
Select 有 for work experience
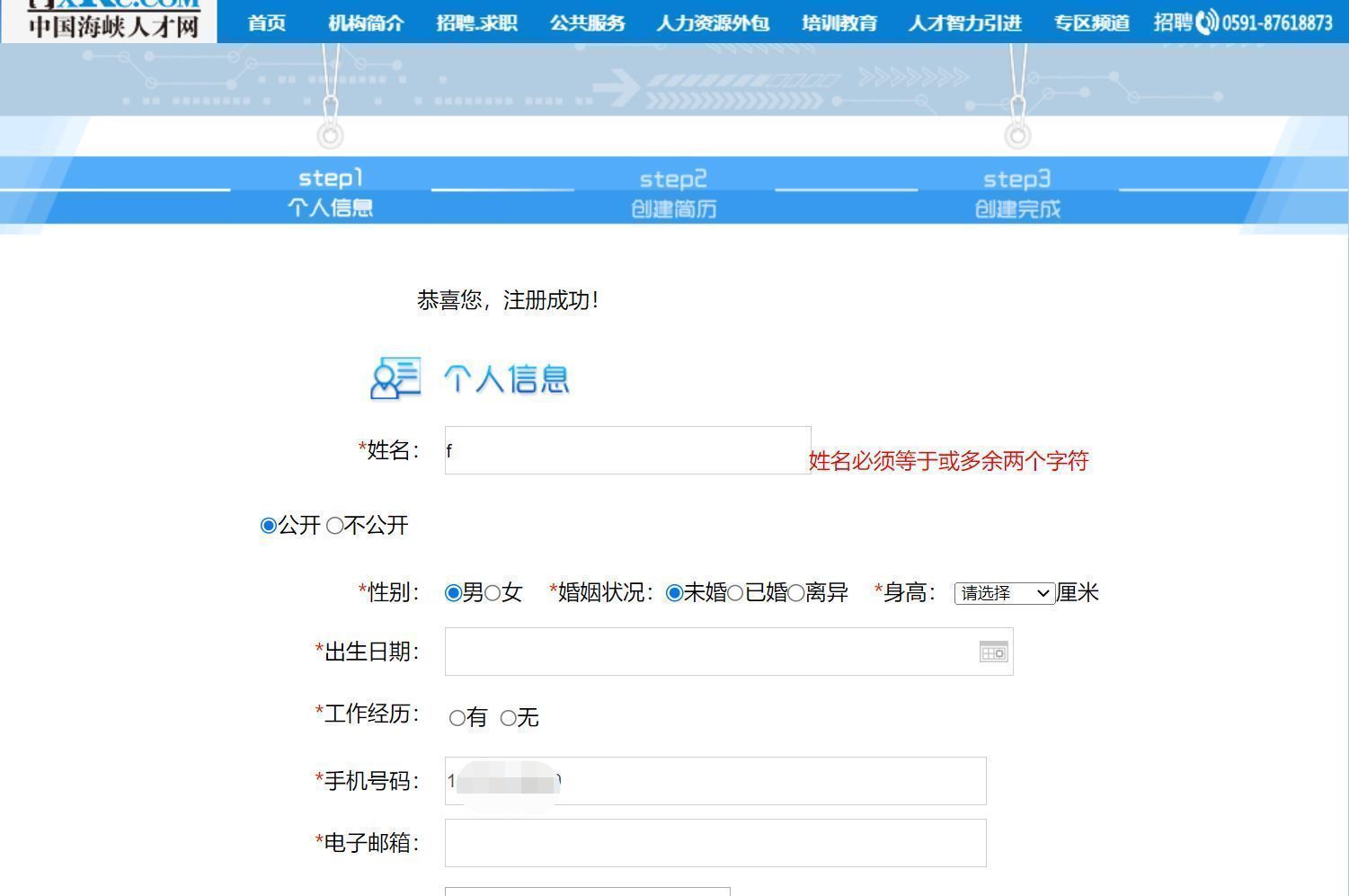(x=458, y=717)
